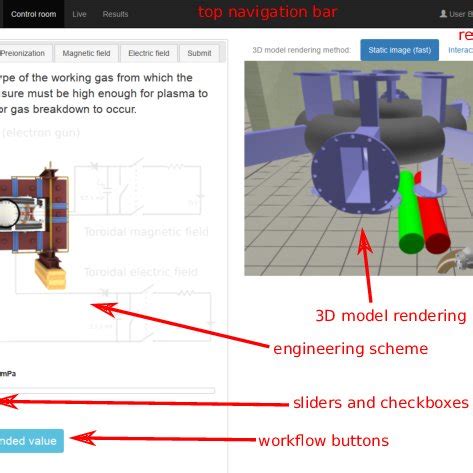
Task: Switch to Interactive rendering method
Action: 460,50
